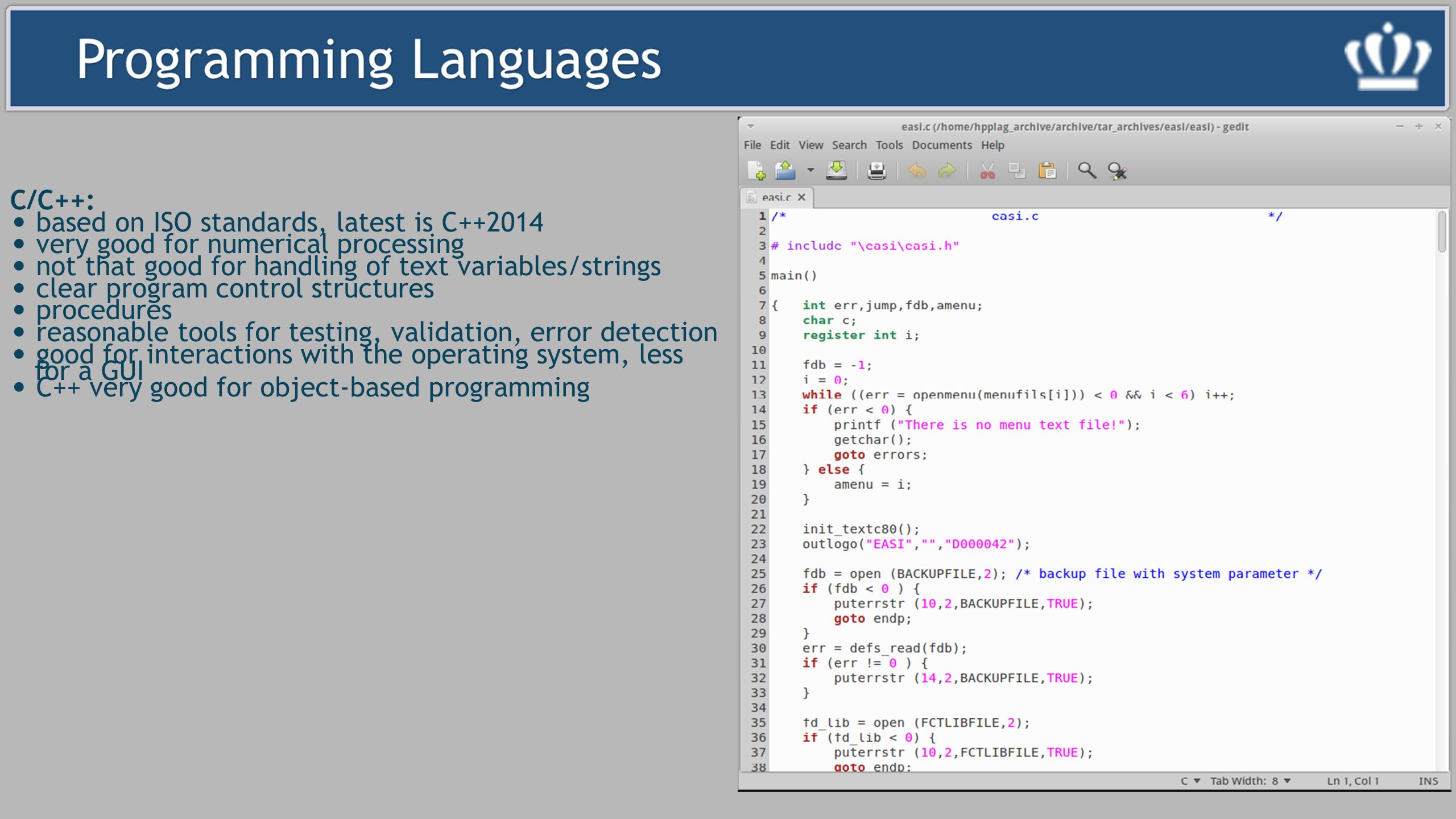The height and width of the screenshot is (819, 1456).
Task: Minimize the gedit window
Action: tap(1399, 126)
